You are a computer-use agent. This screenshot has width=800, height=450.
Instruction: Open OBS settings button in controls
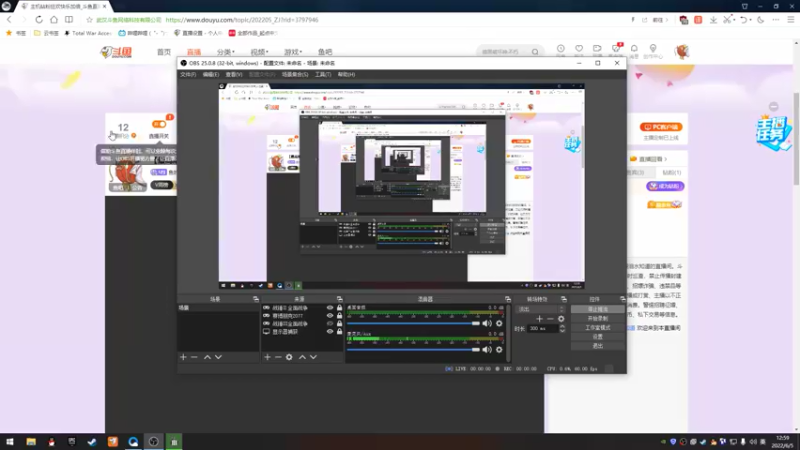click(x=597, y=337)
